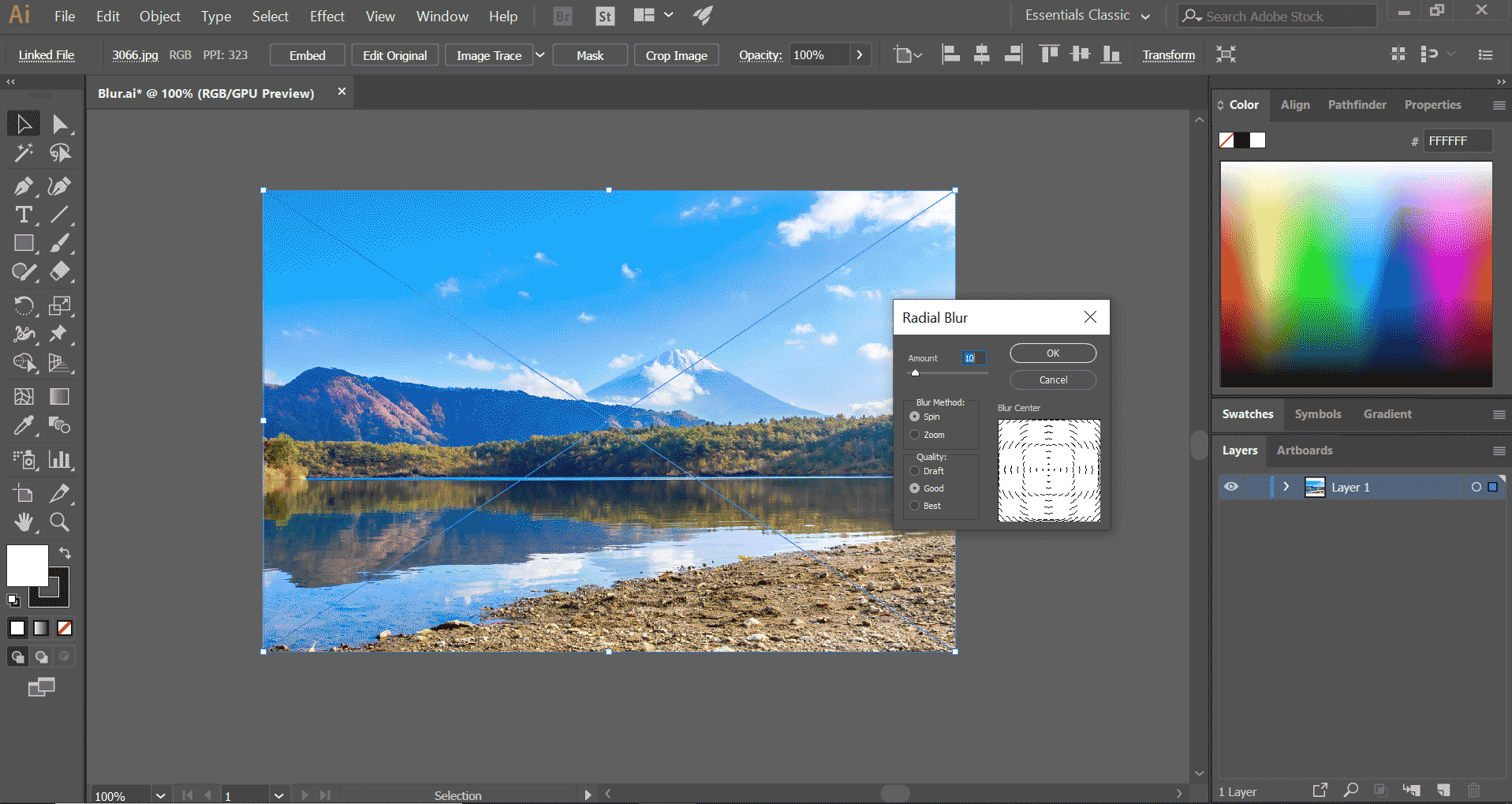The image size is (1512, 804).
Task: Select the Type tool
Action: point(24,215)
